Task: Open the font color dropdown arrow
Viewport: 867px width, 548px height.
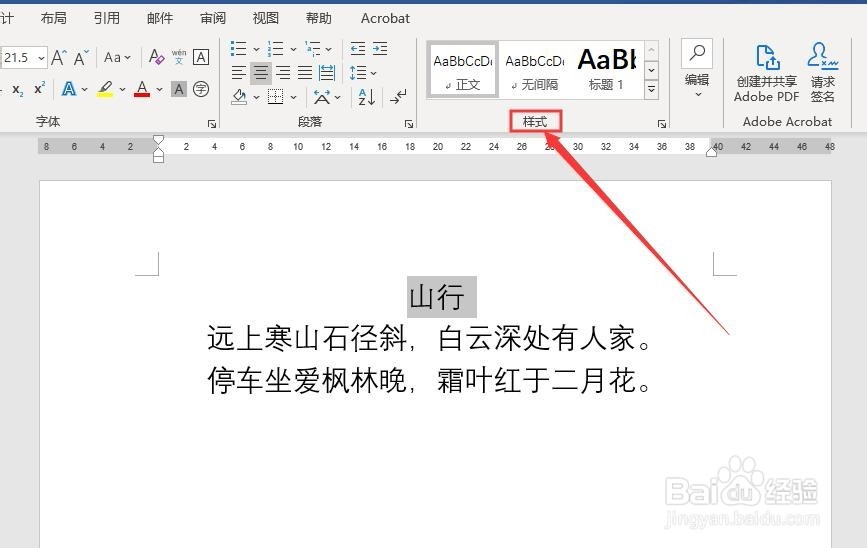Action: (x=159, y=89)
